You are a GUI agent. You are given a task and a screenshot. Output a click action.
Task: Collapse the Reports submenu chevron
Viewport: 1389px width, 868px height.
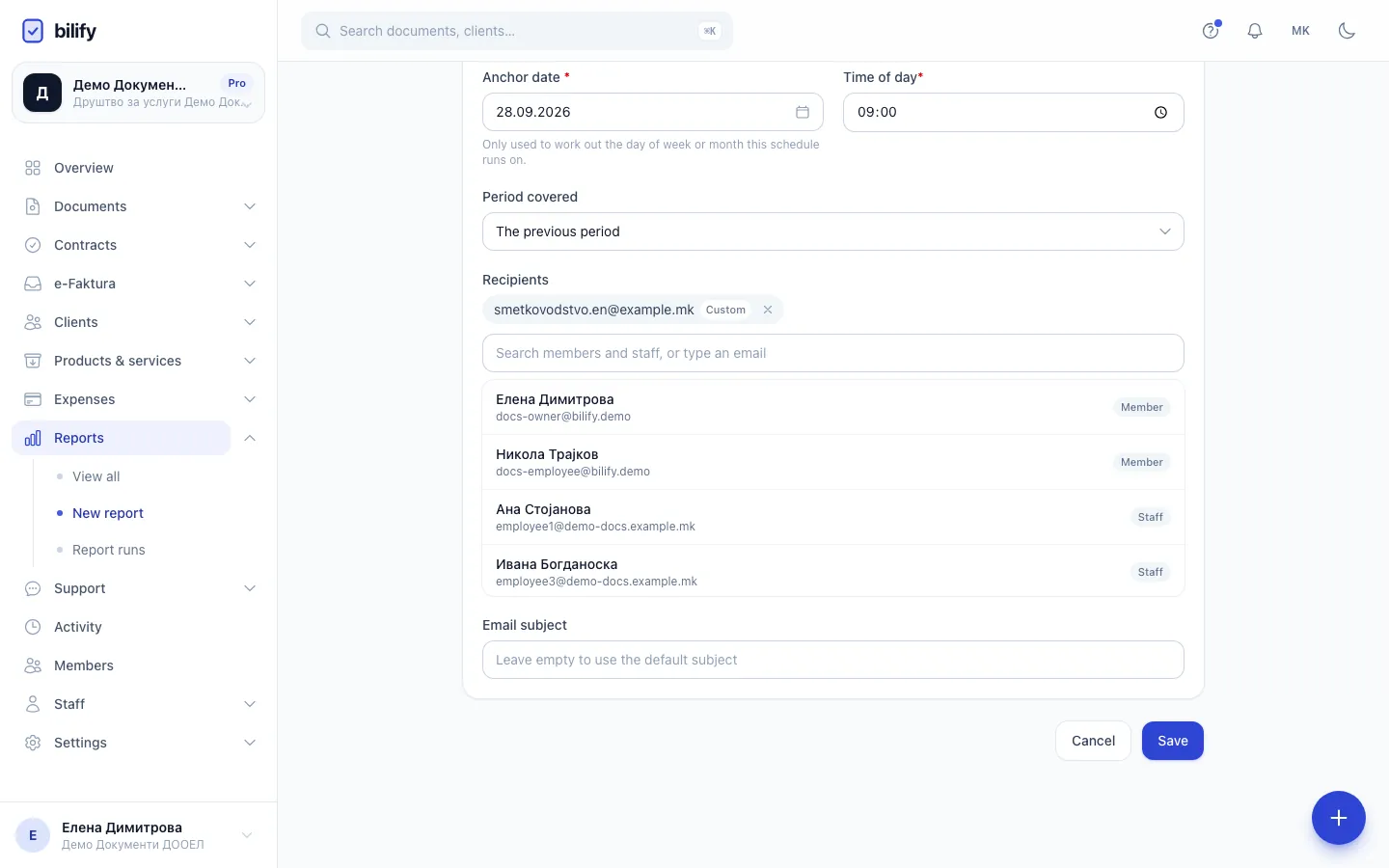(x=250, y=438)
